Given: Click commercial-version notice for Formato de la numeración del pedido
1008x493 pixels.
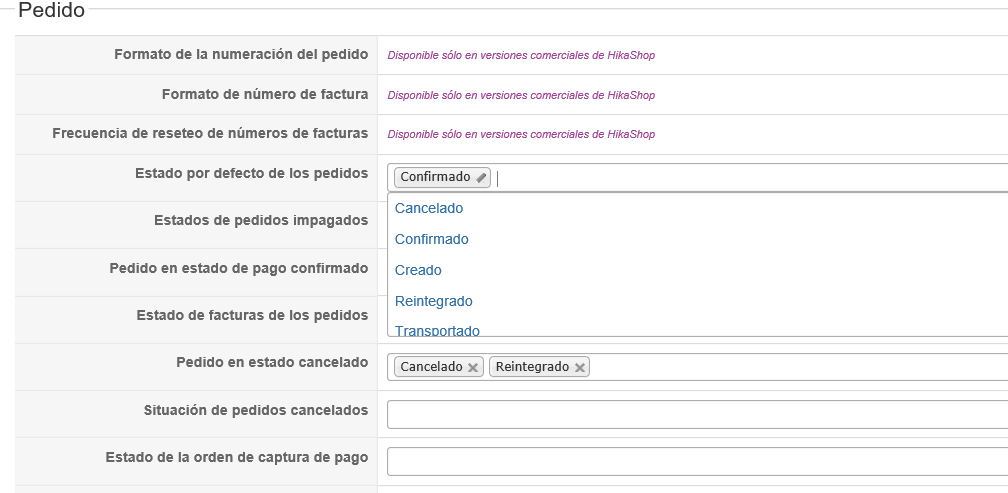Looking at the screenshot, I should click(521, 55).
